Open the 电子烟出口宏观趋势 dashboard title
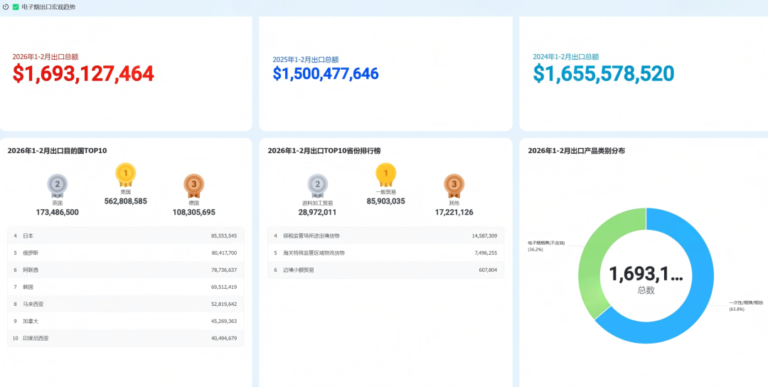768x387 pixels. click(x=48, y=7)
